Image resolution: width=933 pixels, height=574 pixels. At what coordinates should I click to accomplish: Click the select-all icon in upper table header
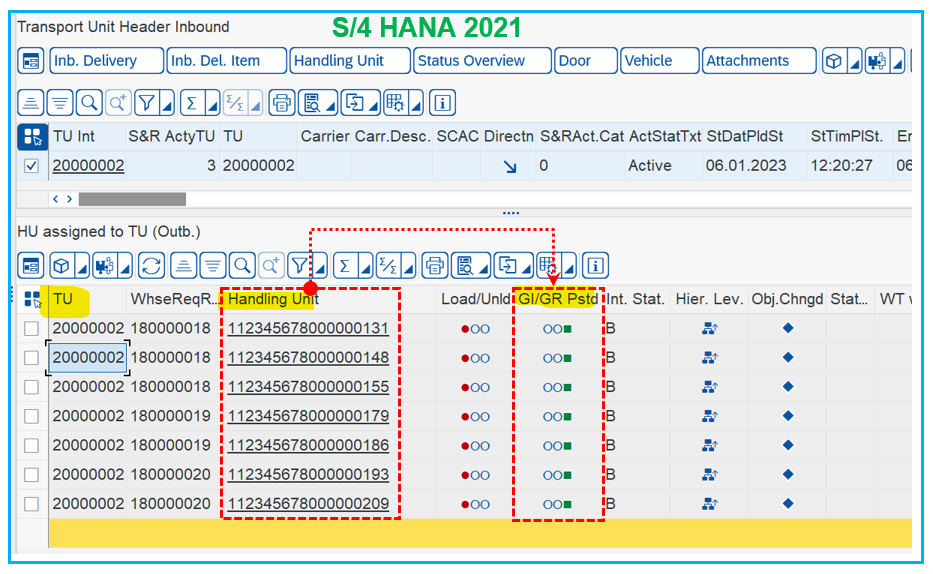point(32,136)
